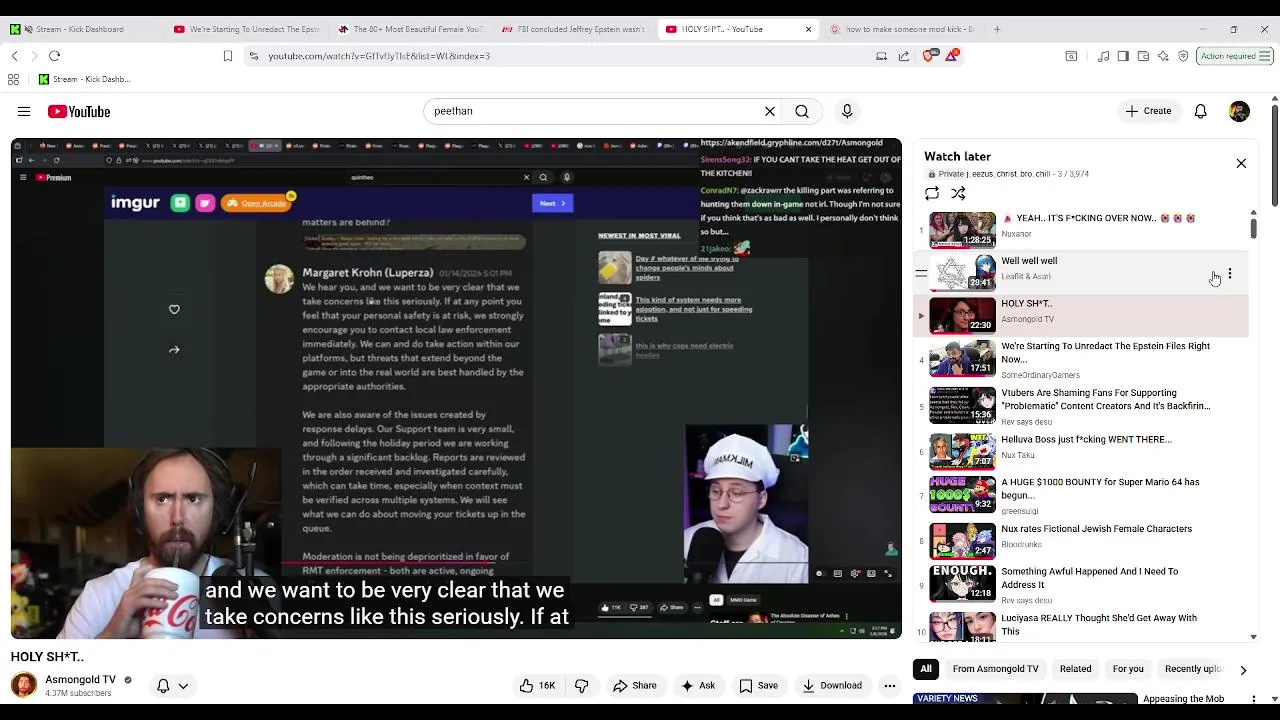The height and width of the screenshot is (720, 1280).
Task: Run the search with magnifier button
Action: tap(802, 111)
